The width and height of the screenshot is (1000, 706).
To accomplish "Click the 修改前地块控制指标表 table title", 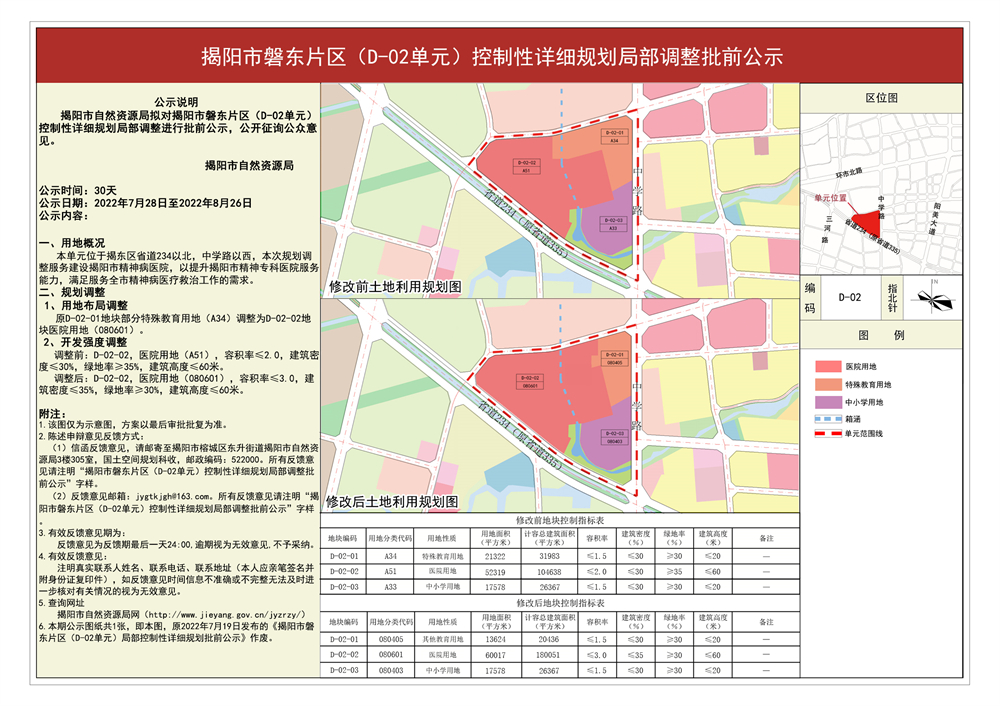I will click(x=559, y=520).
